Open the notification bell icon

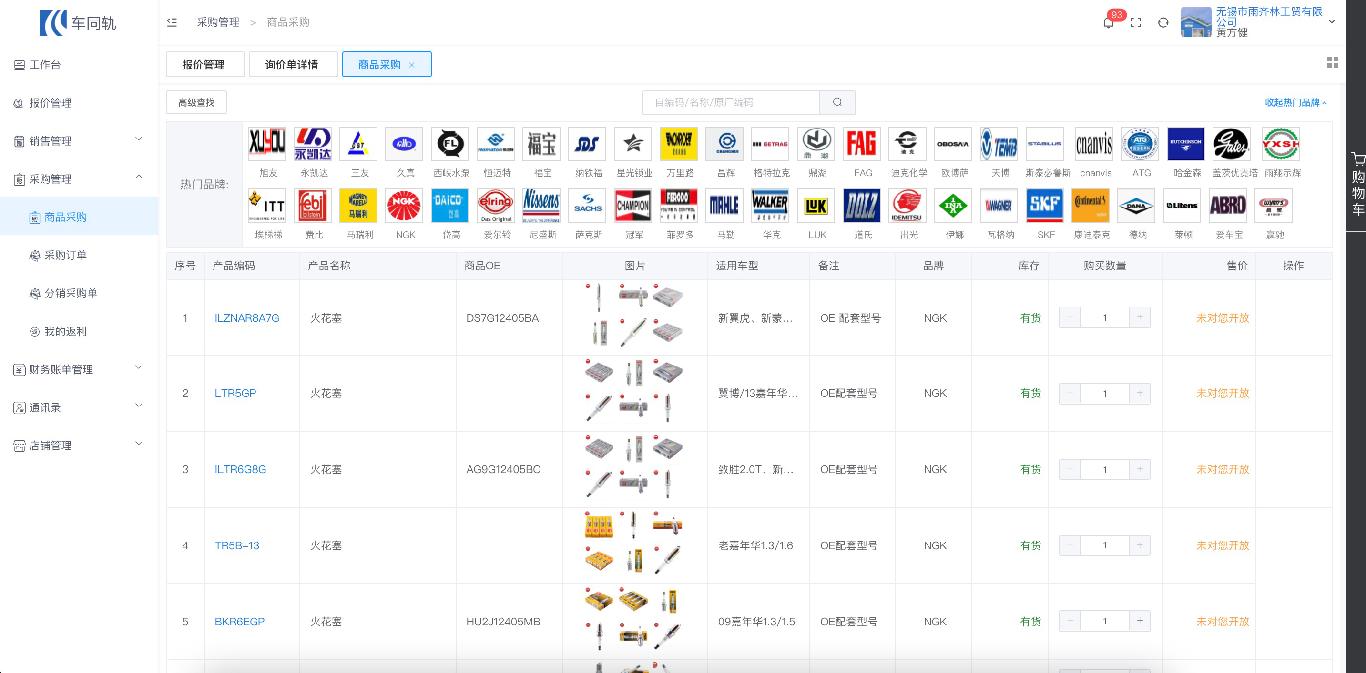tap(1108, 22)
